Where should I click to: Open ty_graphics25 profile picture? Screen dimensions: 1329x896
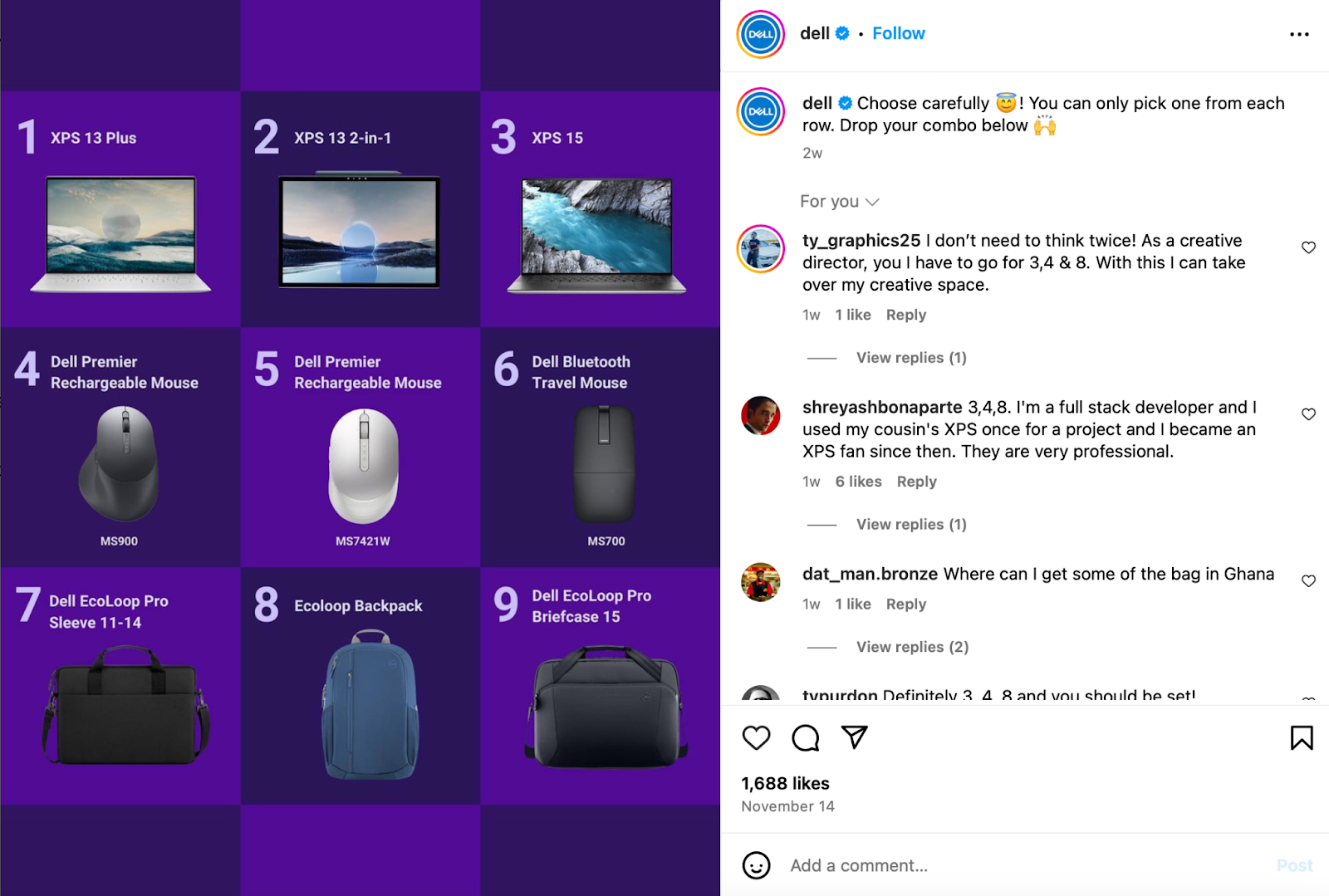pyautogui.click(x=761, y=248)
